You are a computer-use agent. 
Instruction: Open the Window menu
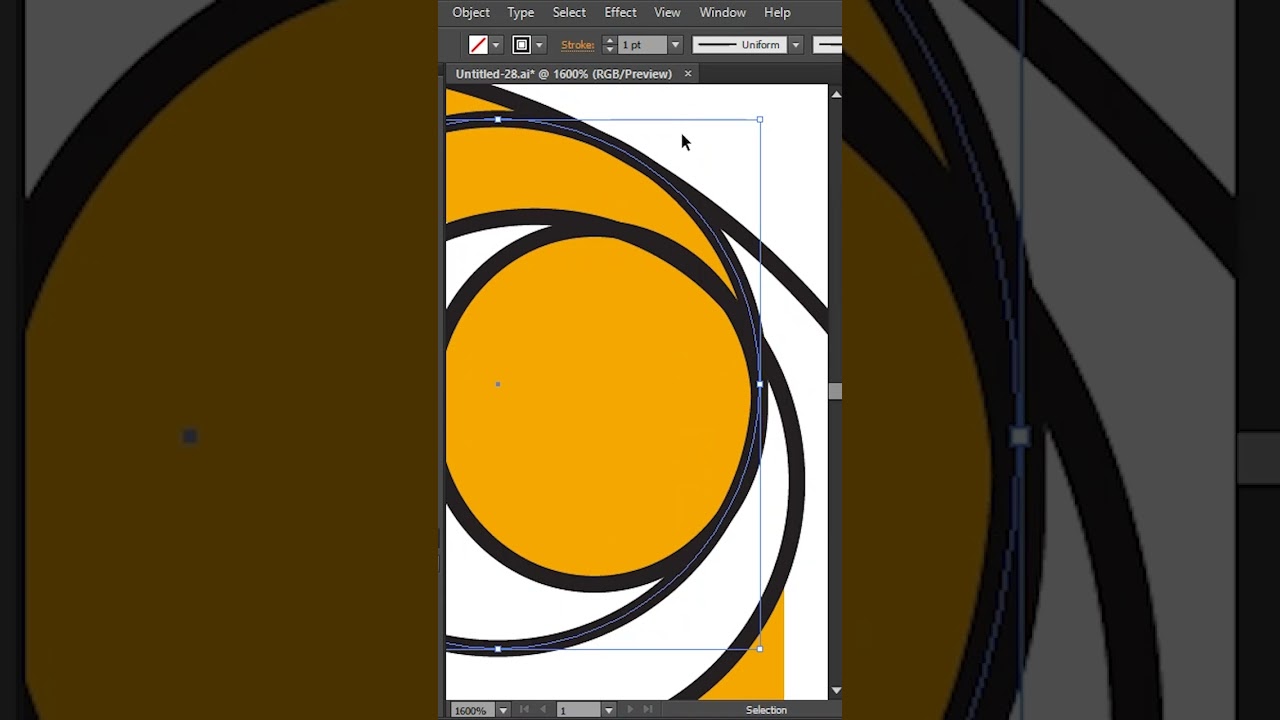pos(722,12)
